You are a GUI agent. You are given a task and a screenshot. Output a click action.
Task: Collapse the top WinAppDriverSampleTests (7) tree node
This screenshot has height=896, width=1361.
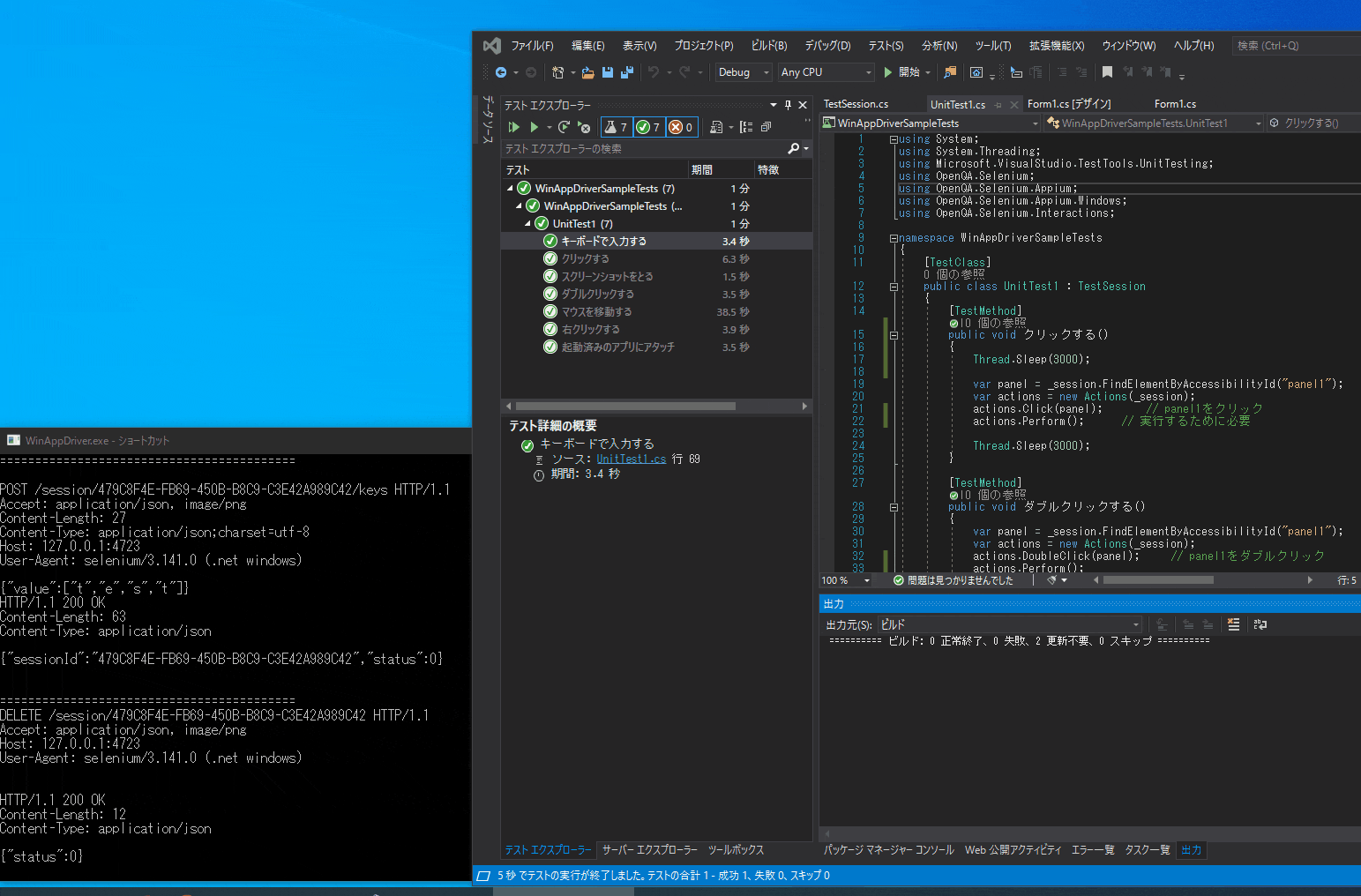tap(510, 189)
